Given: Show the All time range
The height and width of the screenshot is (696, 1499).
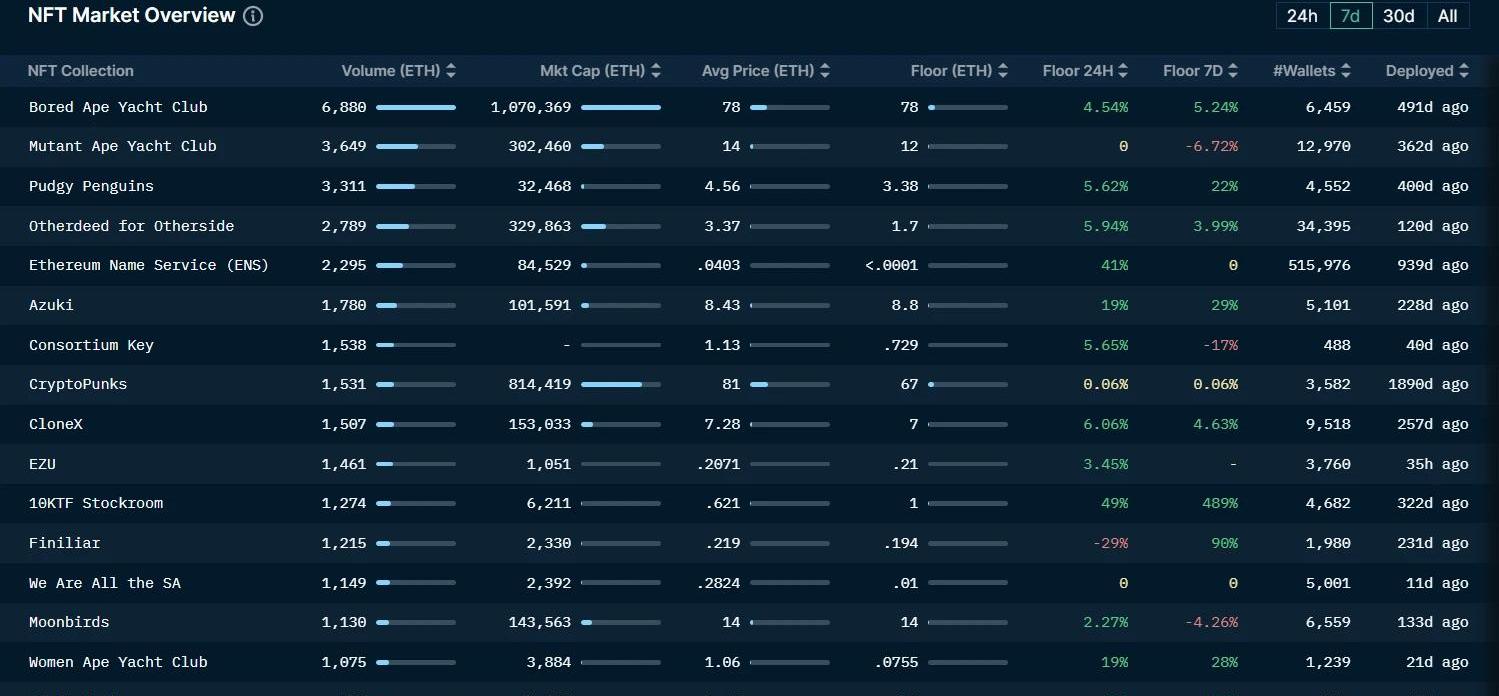Looking at the screenshot, I should [1447, 16].
